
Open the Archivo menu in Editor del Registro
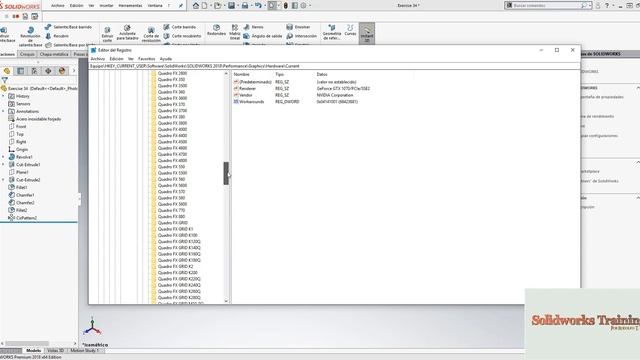tap(98, 59)
